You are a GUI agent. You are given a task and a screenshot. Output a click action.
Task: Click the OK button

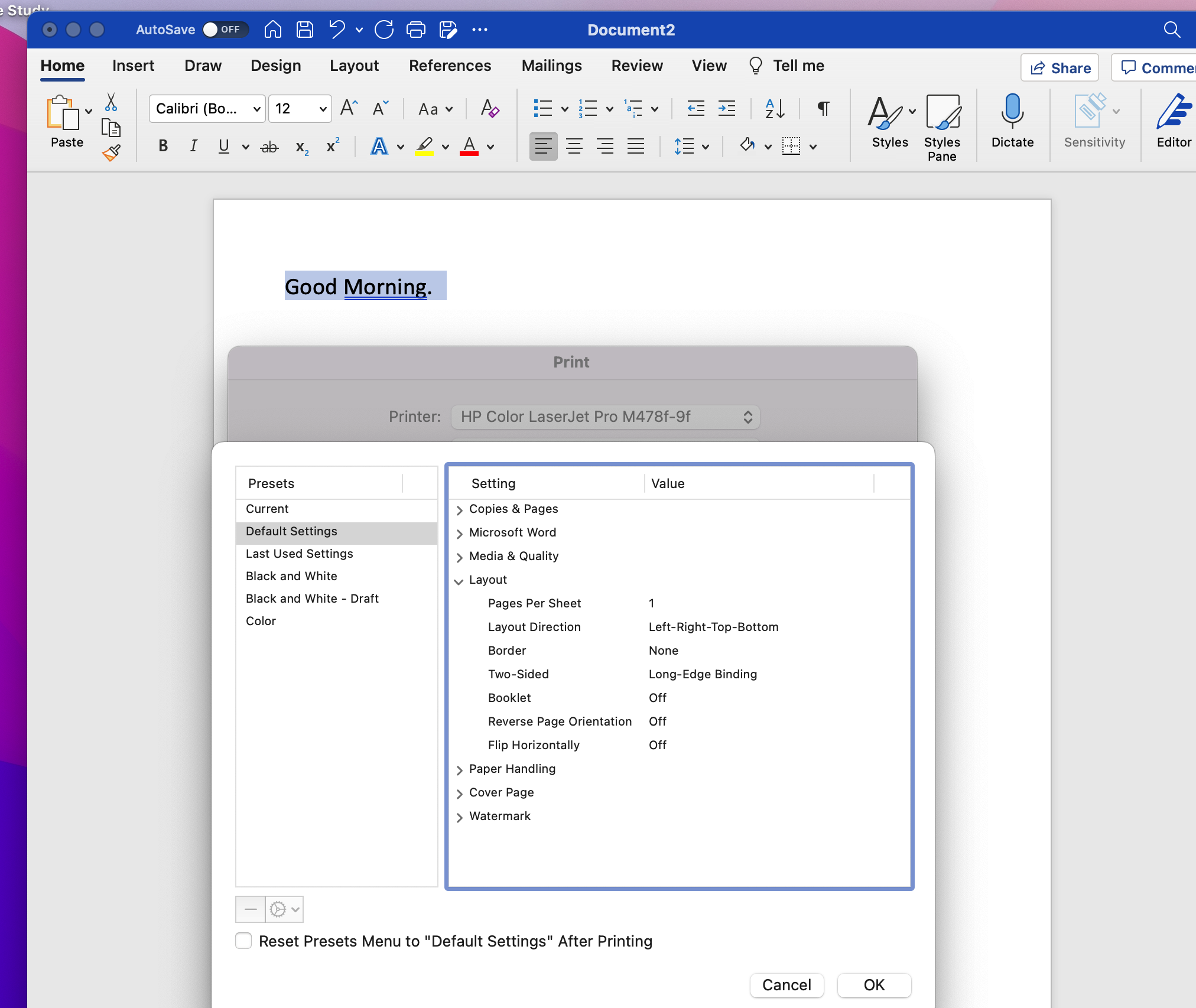point(874,983)
